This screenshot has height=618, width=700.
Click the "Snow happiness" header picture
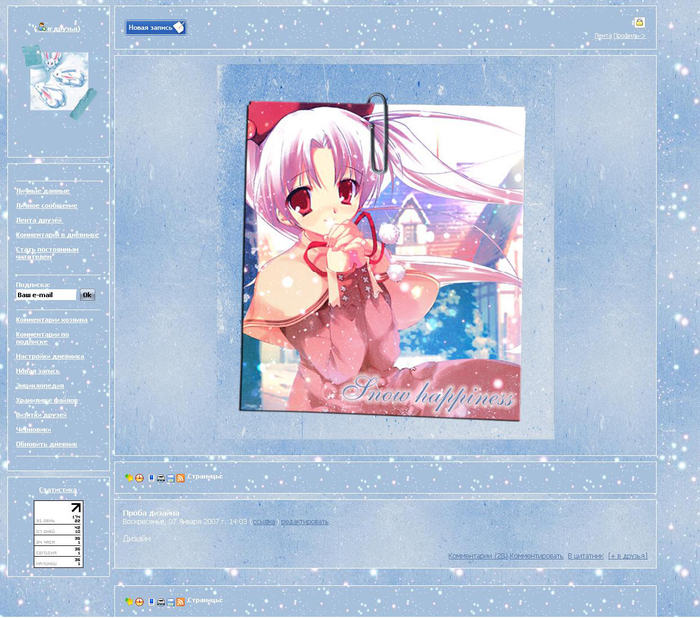coord(386,252)
